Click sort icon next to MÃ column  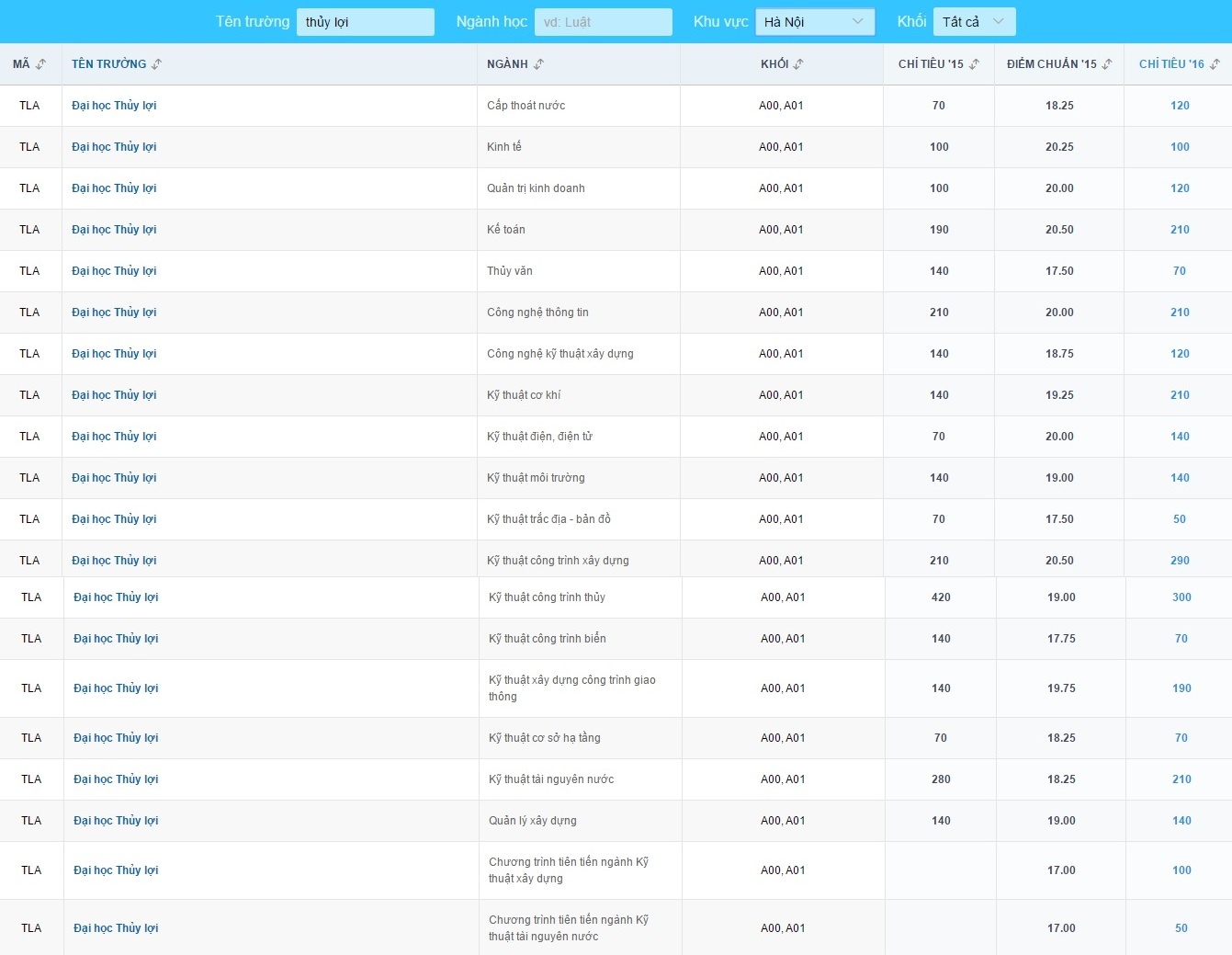(41, 64)
